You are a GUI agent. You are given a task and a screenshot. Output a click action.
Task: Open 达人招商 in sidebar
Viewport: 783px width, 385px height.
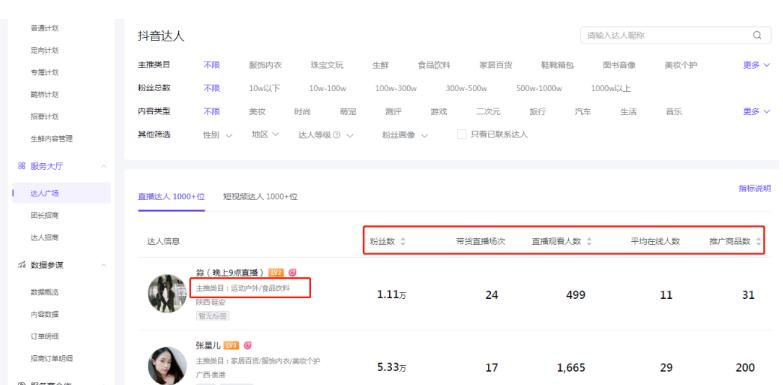(44, 238)
